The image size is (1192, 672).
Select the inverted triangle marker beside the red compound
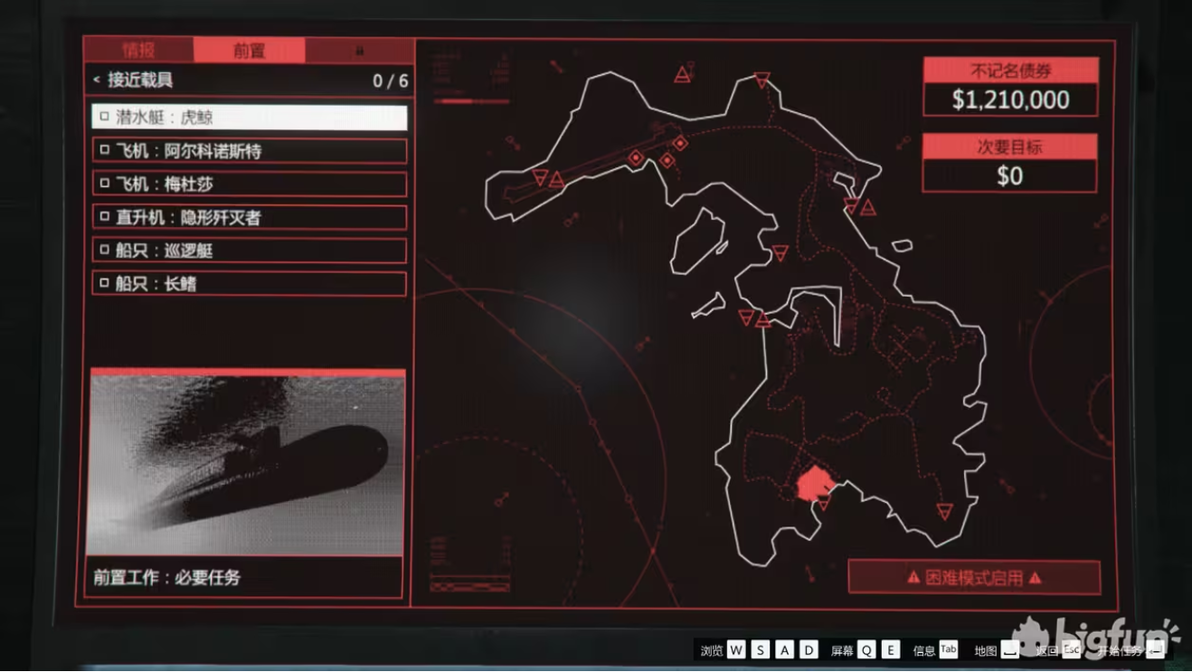tap(824, 503)
